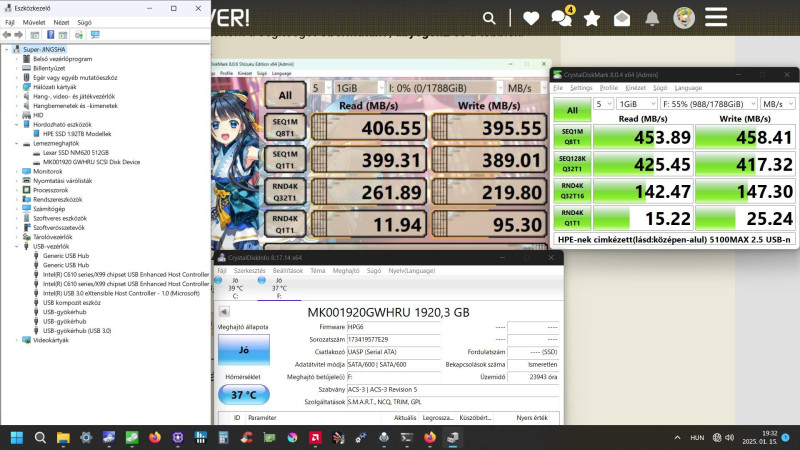Open the Calculator icon on the taskbar

223,438
